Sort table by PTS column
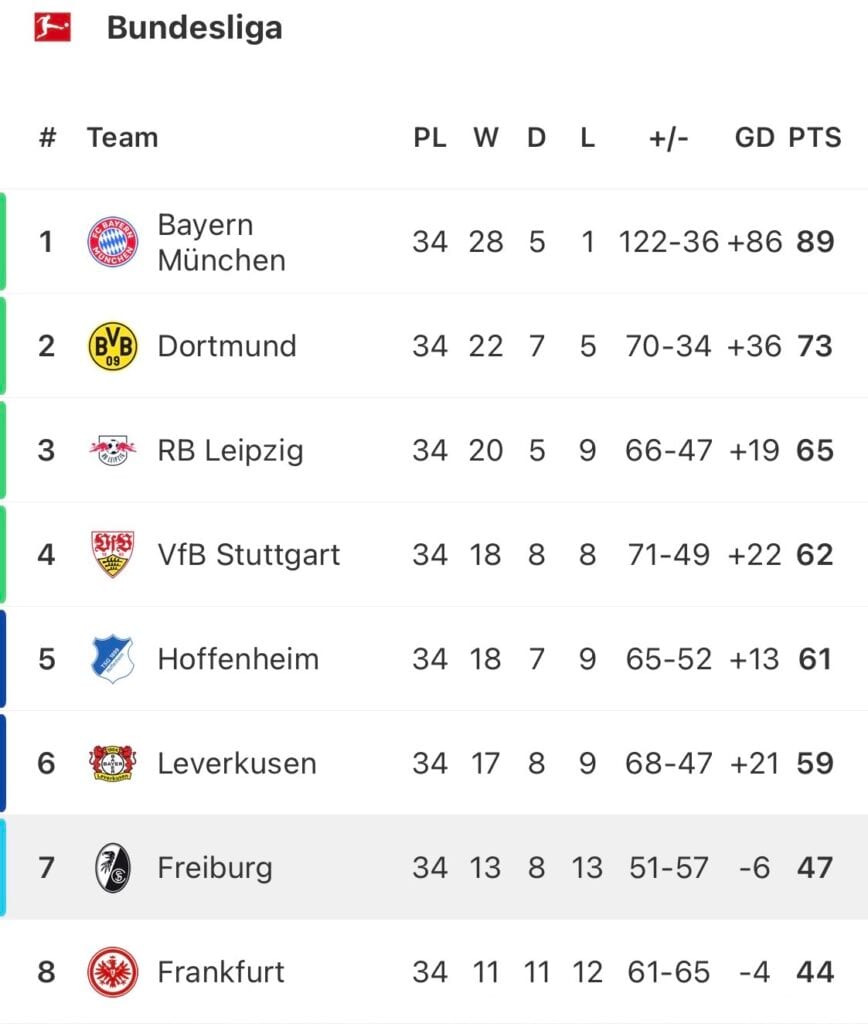Viewport: 868px width, 1024px height. pyautogui.click(x=814, y=137)
